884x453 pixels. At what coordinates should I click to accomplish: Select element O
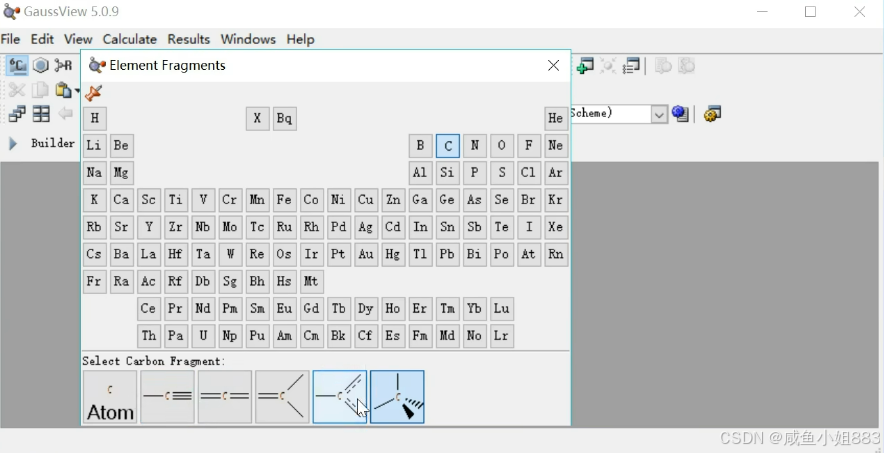[x=502, y=146]
